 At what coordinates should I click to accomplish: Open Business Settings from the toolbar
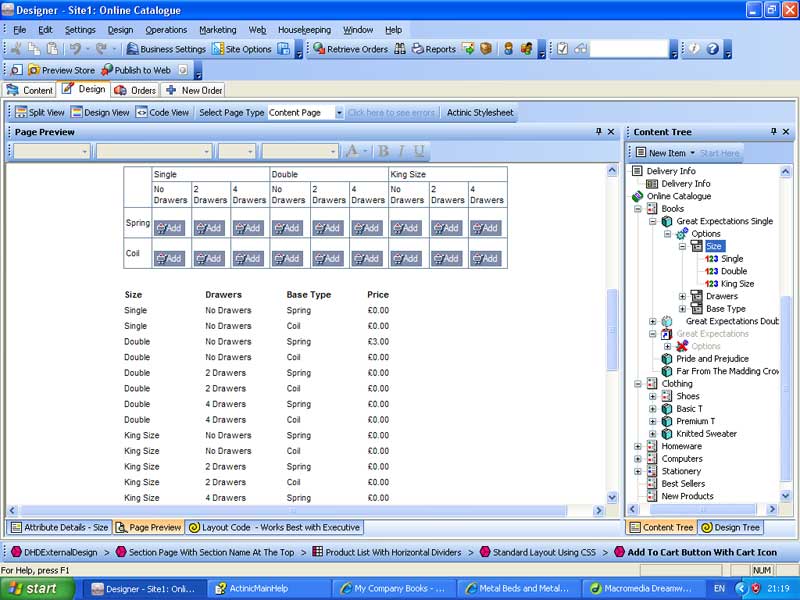click(x=166, y=49)
